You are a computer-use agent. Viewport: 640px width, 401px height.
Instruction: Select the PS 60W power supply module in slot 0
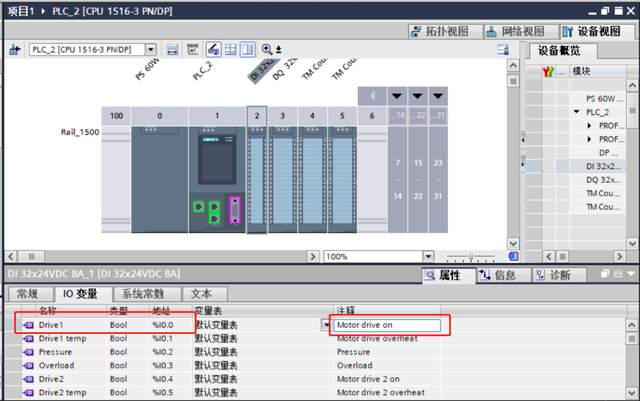tap(160, 180)
